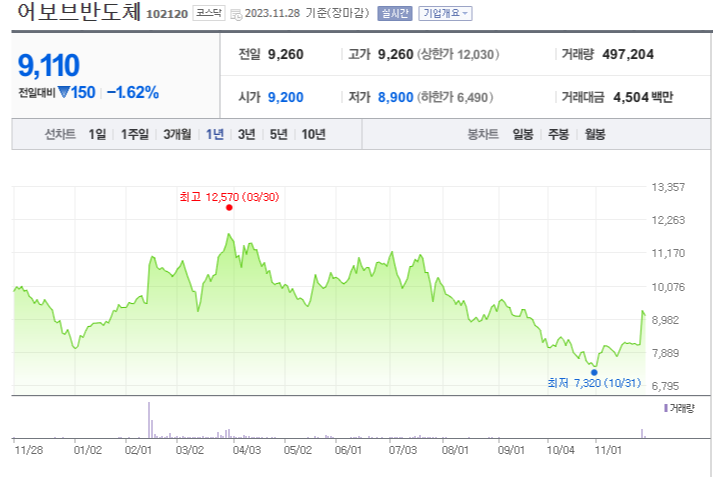Click the 하한가 6,490 lower limit text
Screen dimensions: 713x477
pyautogui.click(x=455, y=97)
